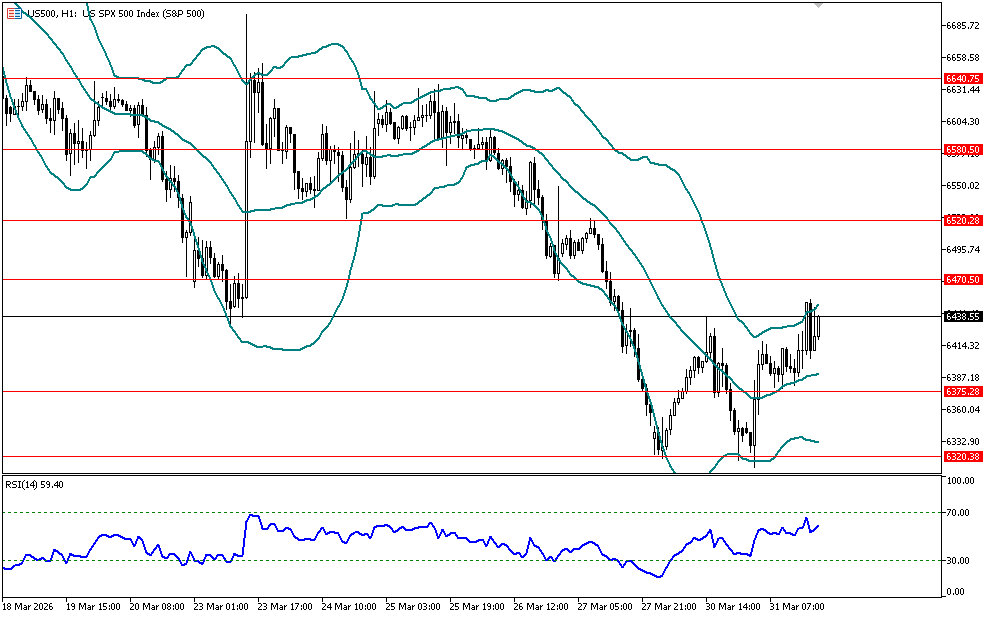Select the red 6580.50 price label
994x618 pixels.
962,150
